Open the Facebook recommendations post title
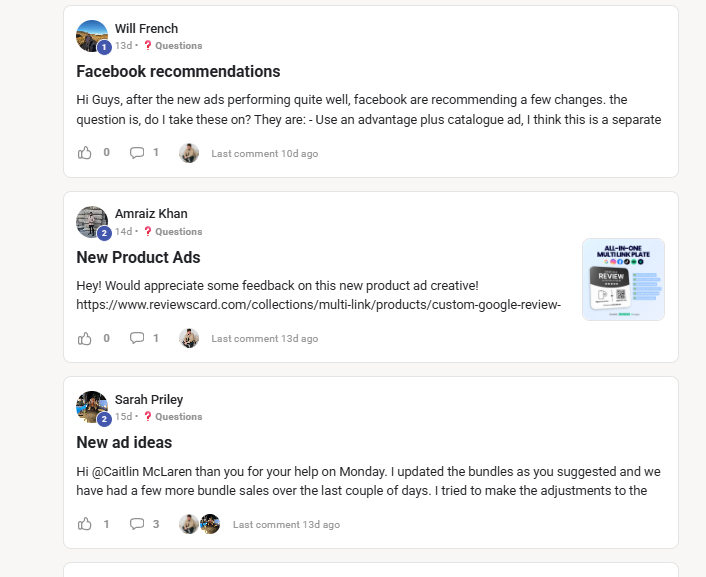706x577 pixels. [178, 72]
